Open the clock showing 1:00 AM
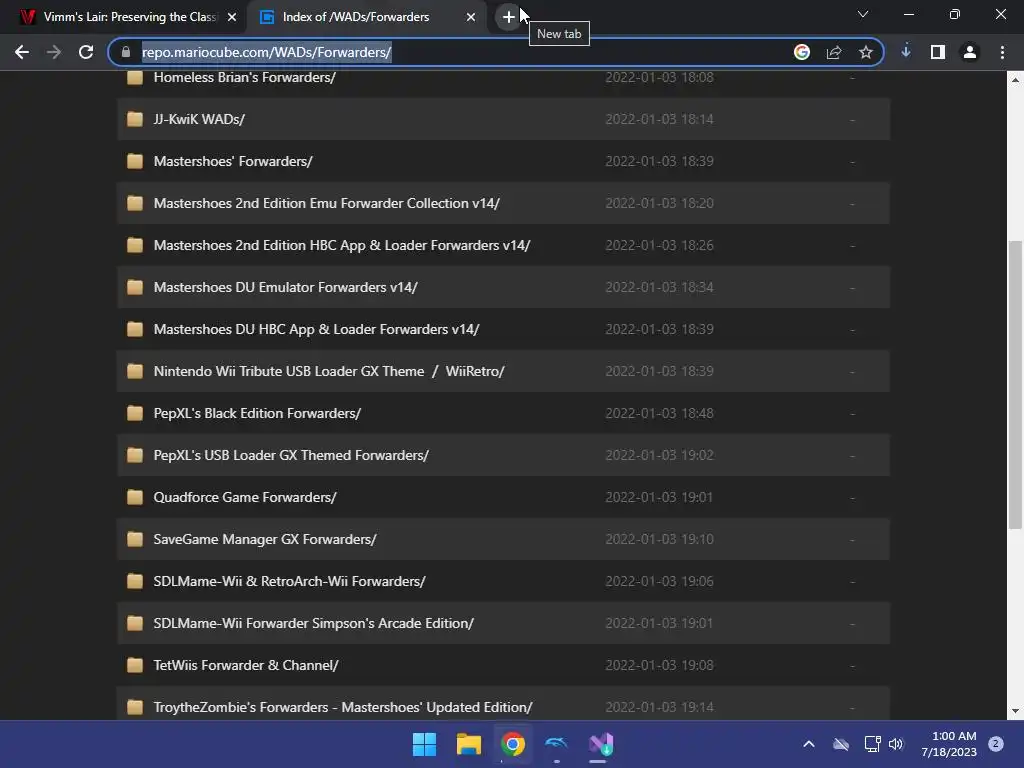Screen dimensions: 1024x768 [x=949, y=744]
